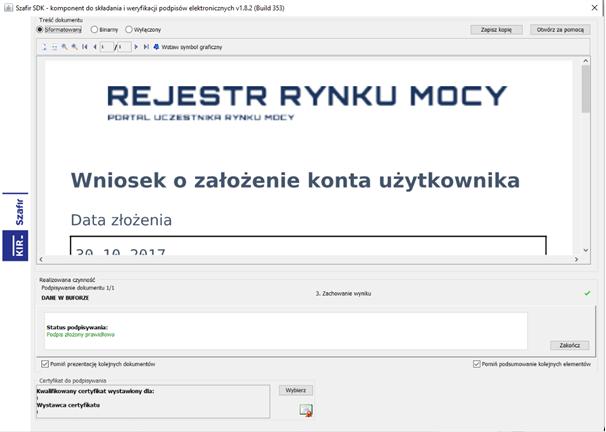The image size is (606, 432).
Task: Click the 'Wniosek o założenie konta użytkownika' heading
Action: (295, 180)
